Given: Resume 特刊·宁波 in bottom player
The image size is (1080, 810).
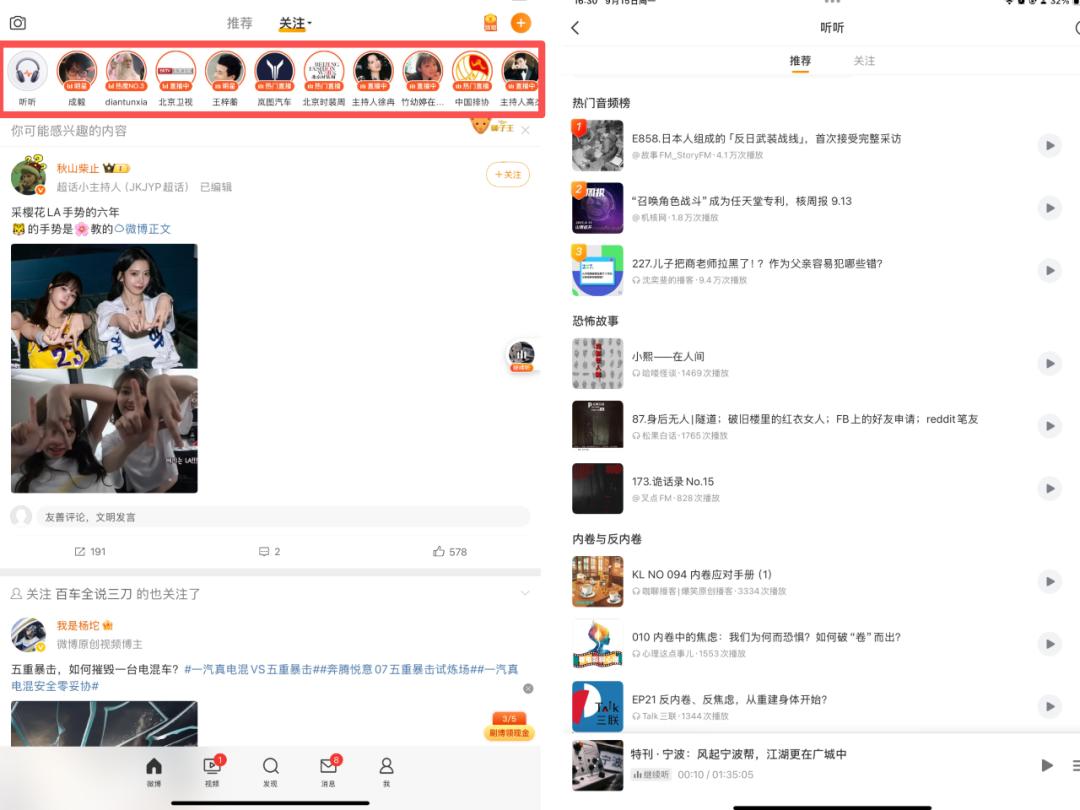Looking at the screenshot, I should pyautogui.click(x=1047, y=765).
